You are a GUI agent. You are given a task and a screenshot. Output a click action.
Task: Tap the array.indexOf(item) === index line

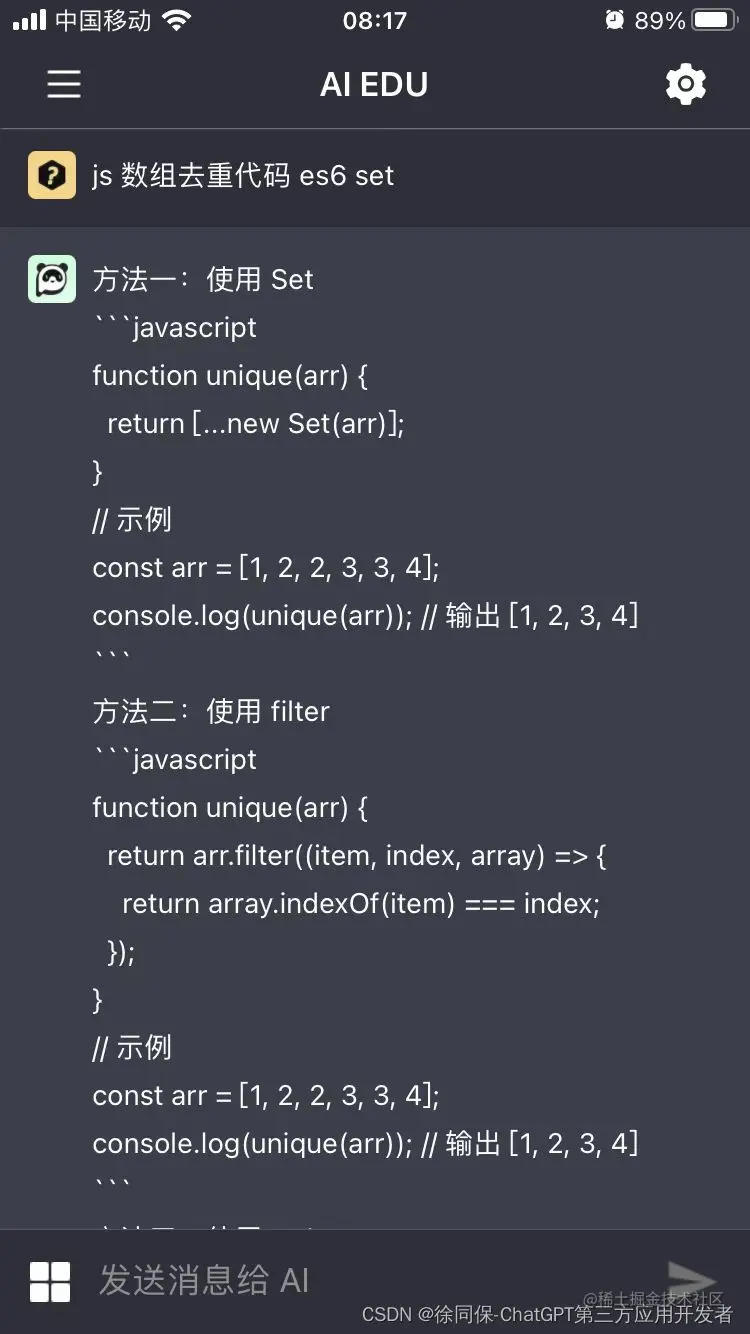(361, 904)
